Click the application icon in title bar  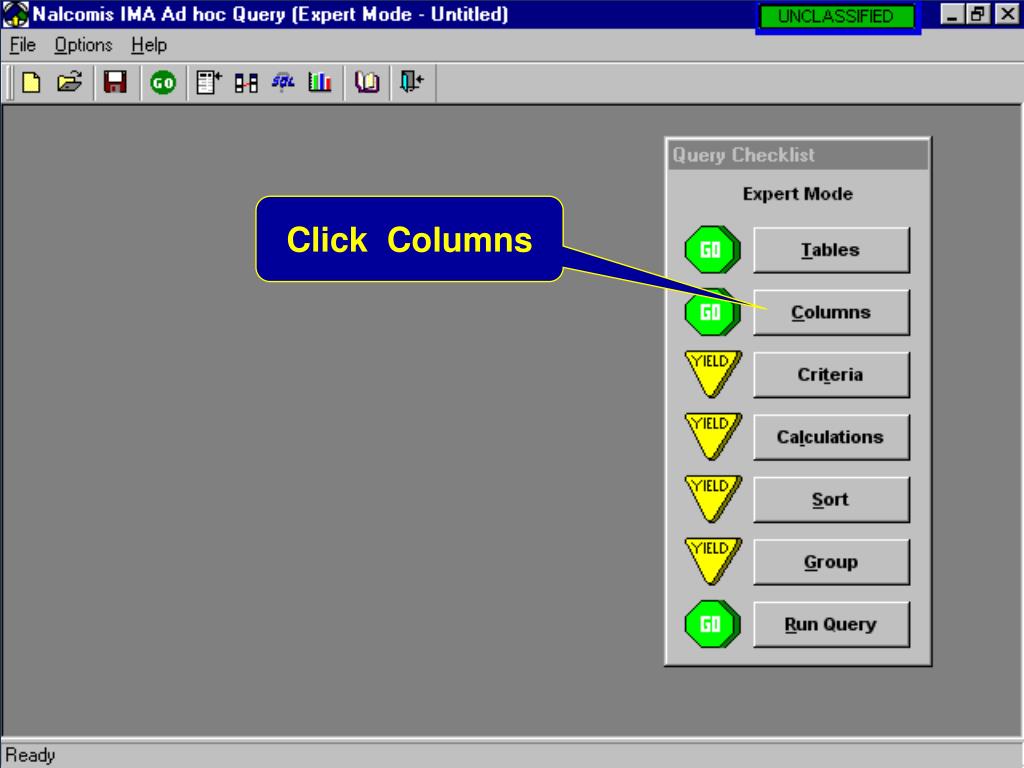tap(16, 14)
